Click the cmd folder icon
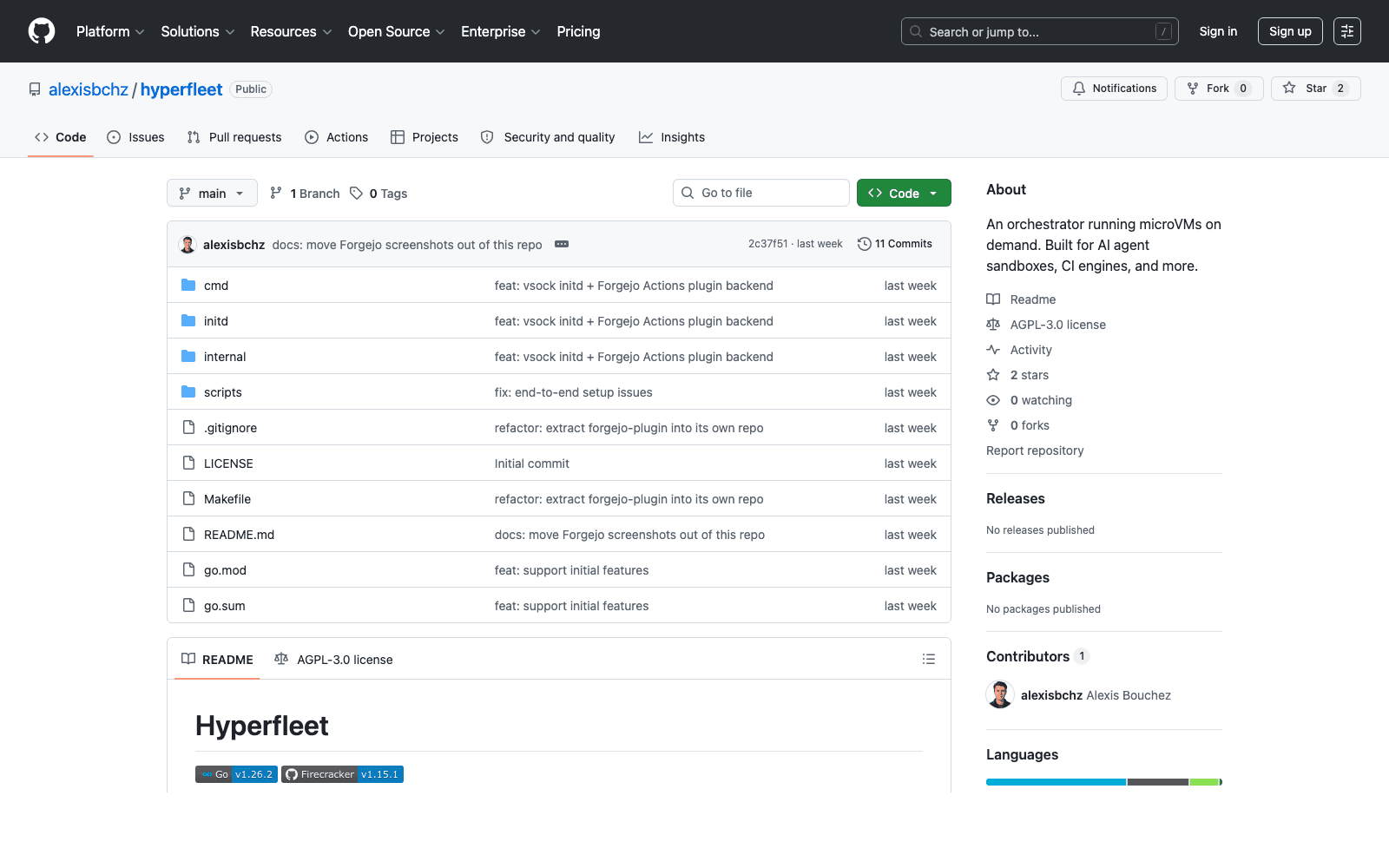1389x868 pixels. [188, 285]
